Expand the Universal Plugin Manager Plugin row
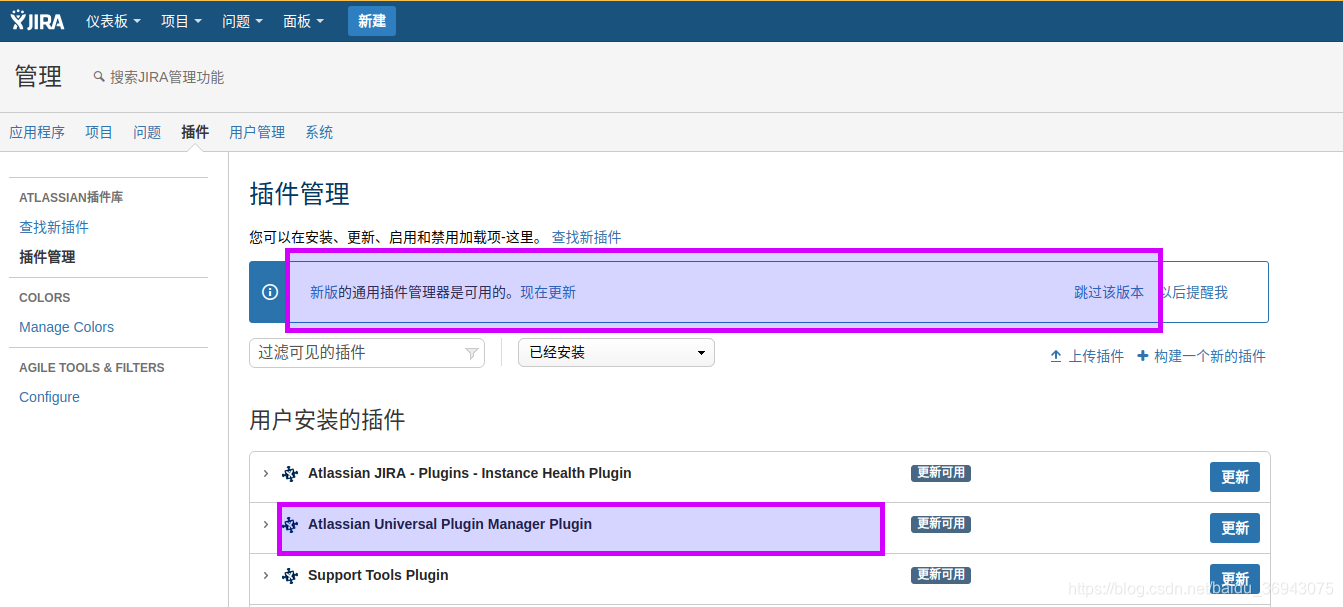The width and height of the screenshot is (1343, 607). 266,524
